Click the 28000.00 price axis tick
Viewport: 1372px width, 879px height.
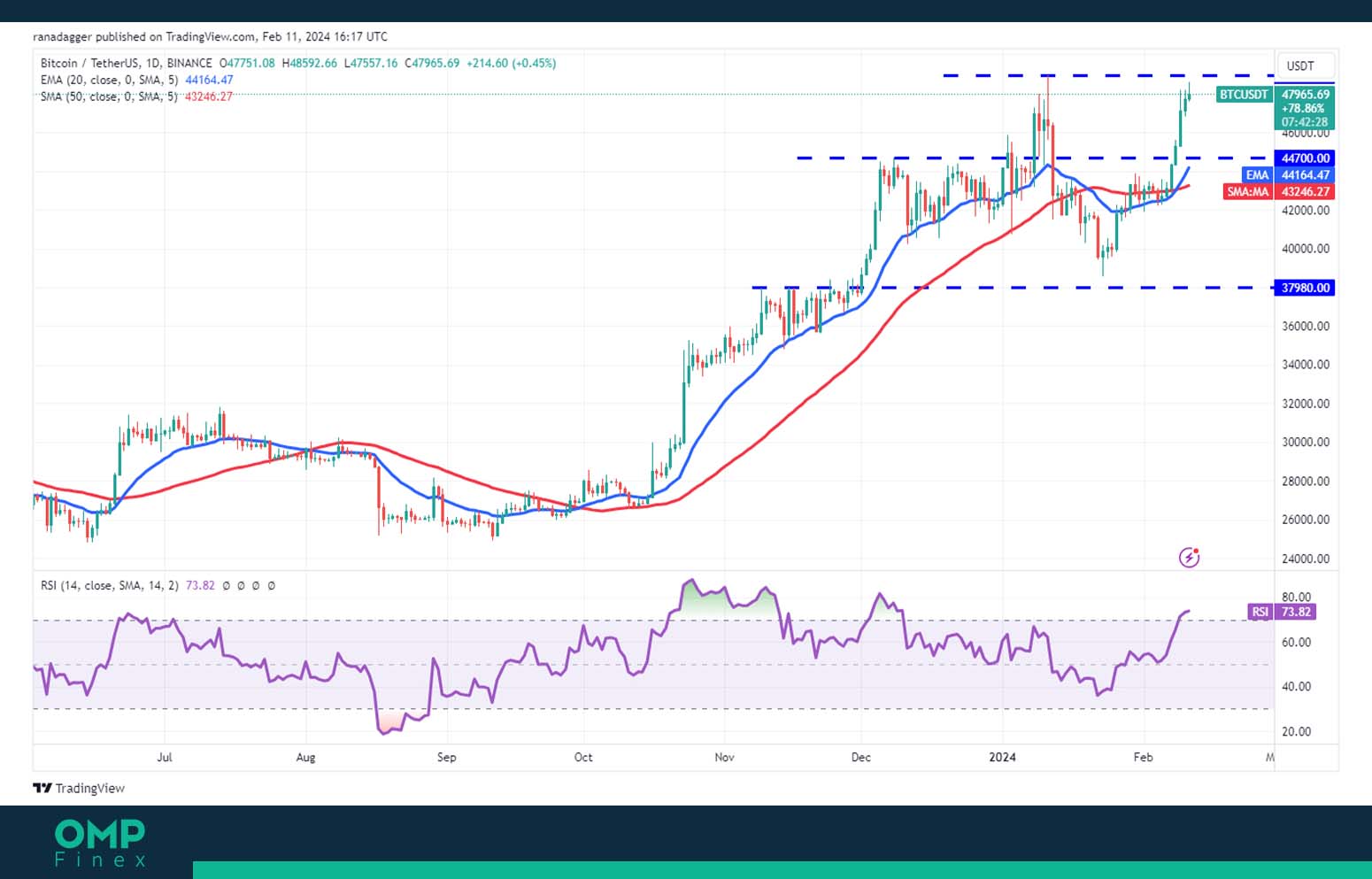(x=1306, y=482)
